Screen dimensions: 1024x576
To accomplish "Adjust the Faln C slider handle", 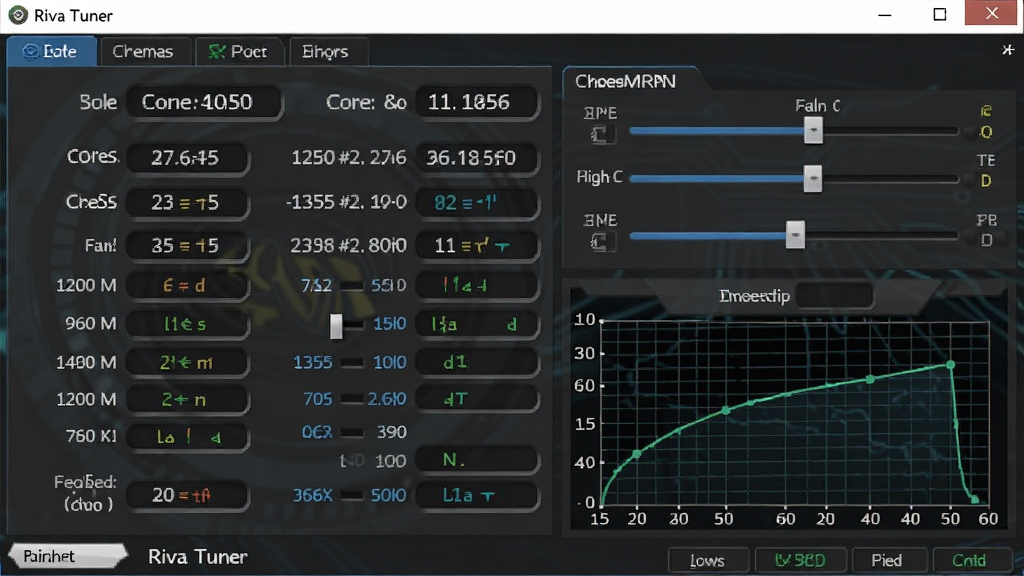I will (x=813, y=130).
